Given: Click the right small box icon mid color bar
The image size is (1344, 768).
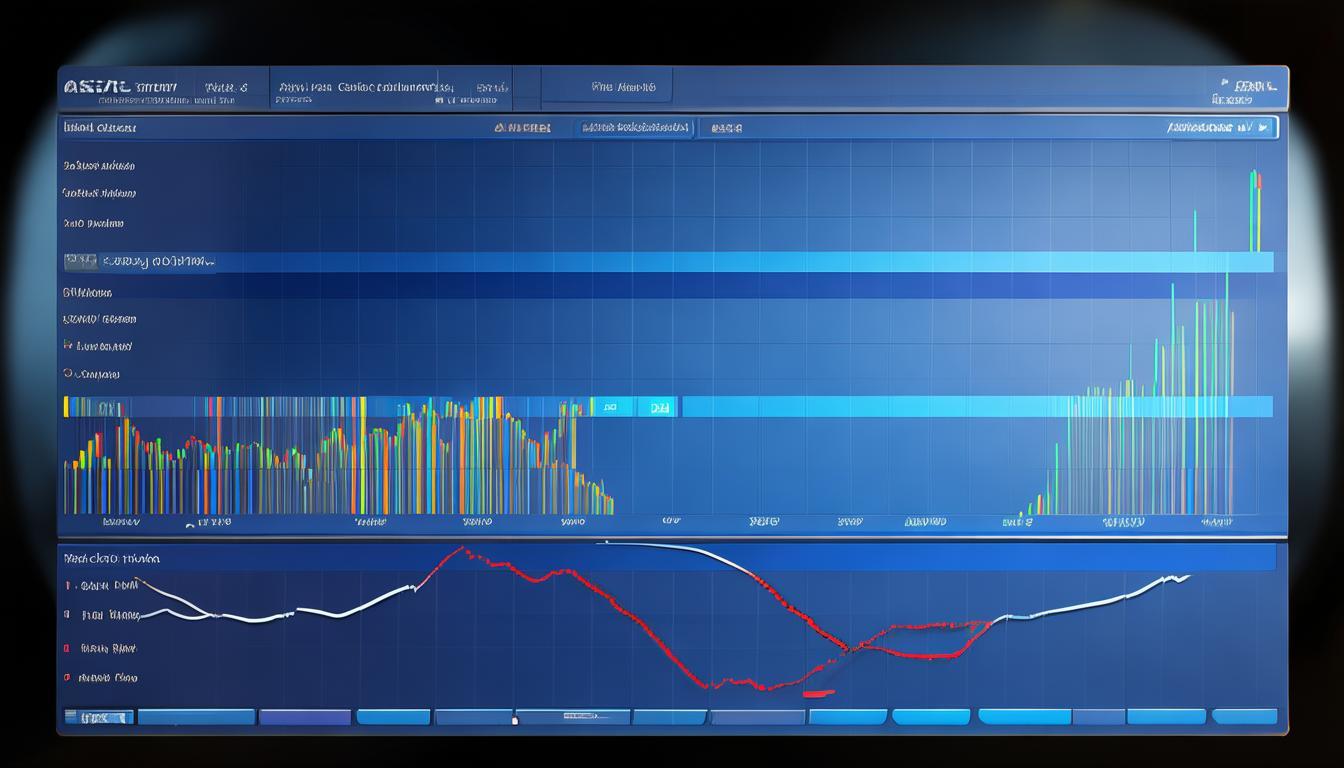Looking at the screenshot, I should pyautogui.click(x=658, y=407).
